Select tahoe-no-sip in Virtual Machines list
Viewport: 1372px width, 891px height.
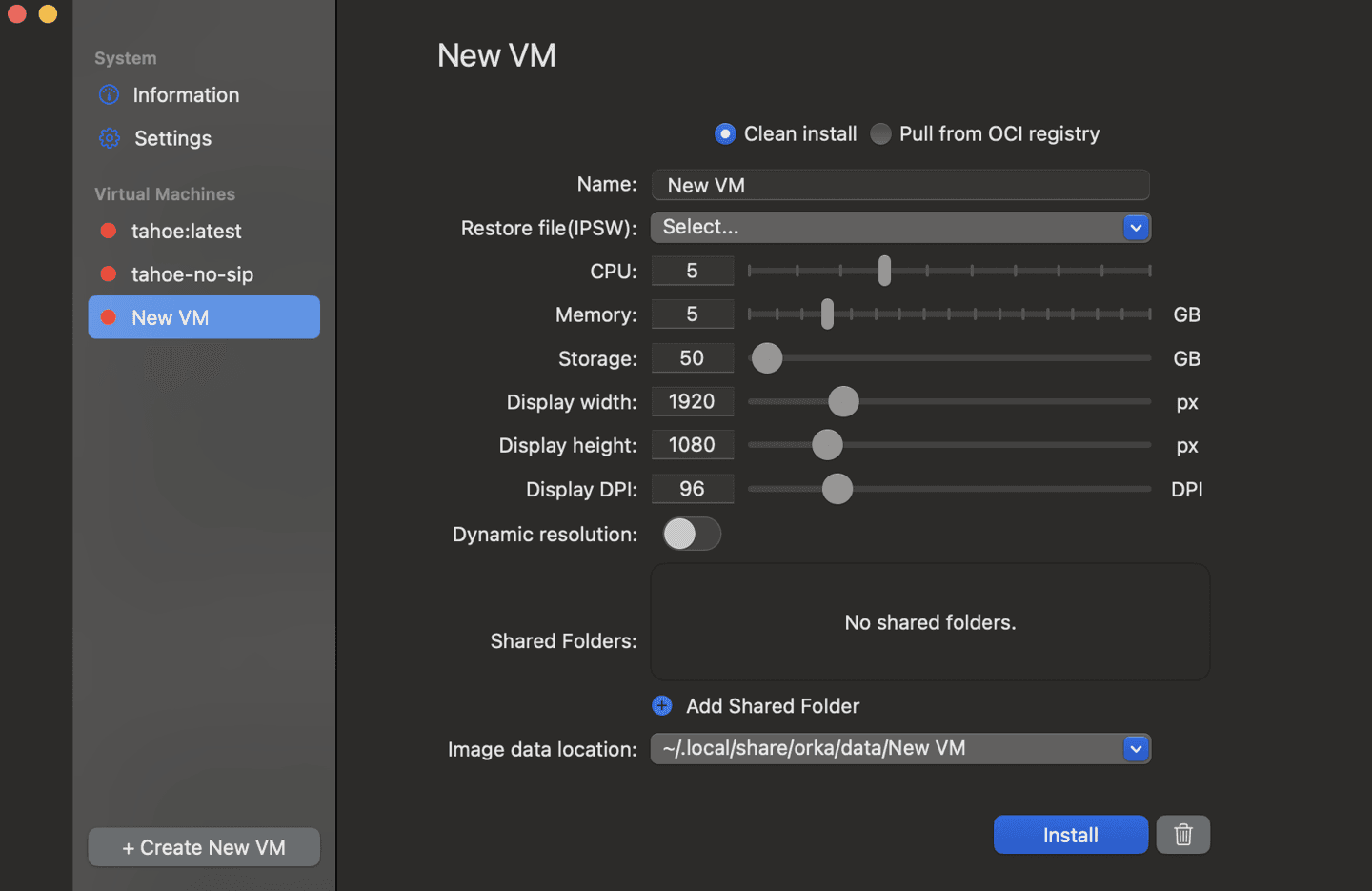192,274
